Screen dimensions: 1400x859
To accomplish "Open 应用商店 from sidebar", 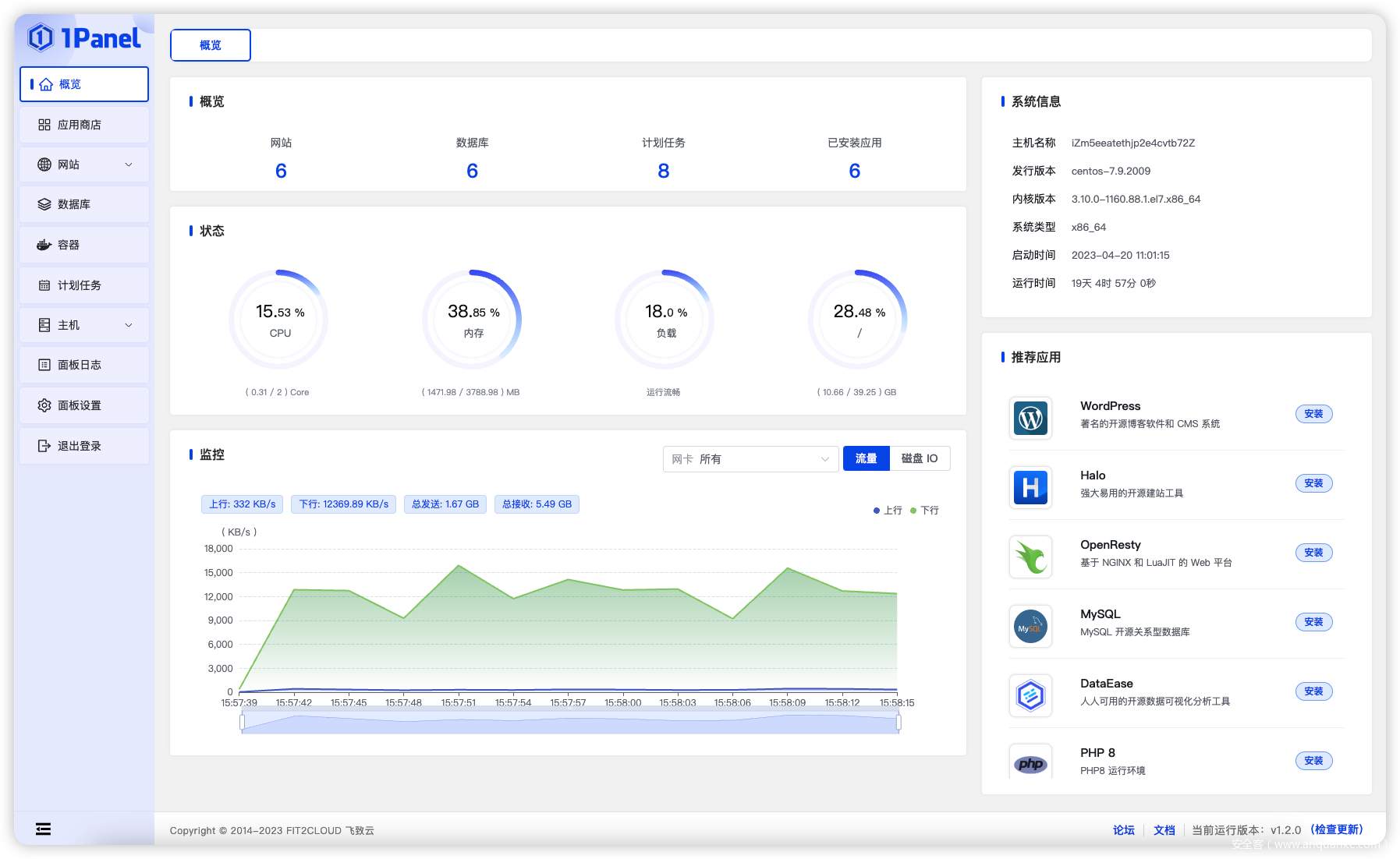I will tap(84, 125).
